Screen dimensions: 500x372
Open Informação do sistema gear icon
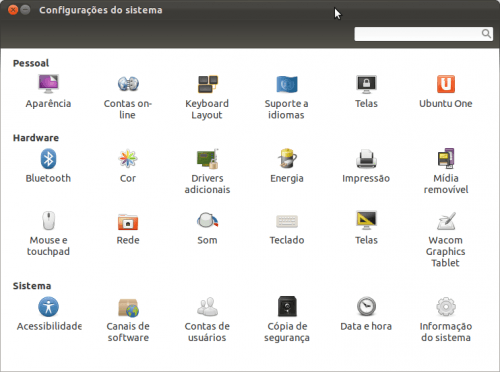coord(446,307)
